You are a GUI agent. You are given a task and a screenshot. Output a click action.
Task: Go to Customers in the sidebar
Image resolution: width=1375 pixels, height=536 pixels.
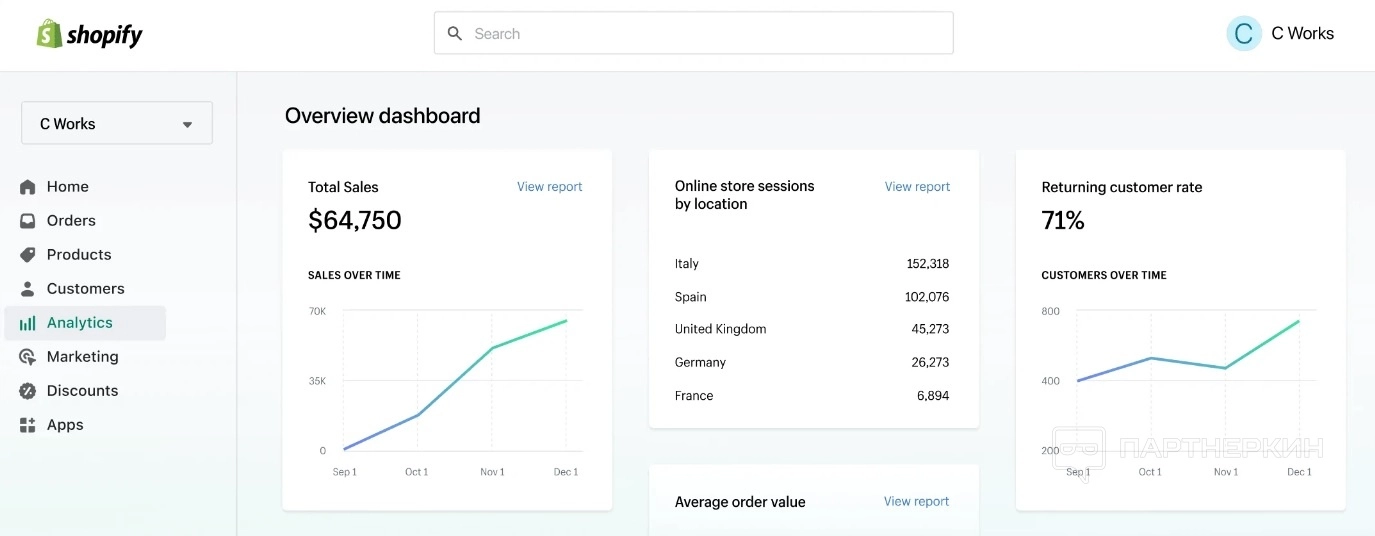85,289
